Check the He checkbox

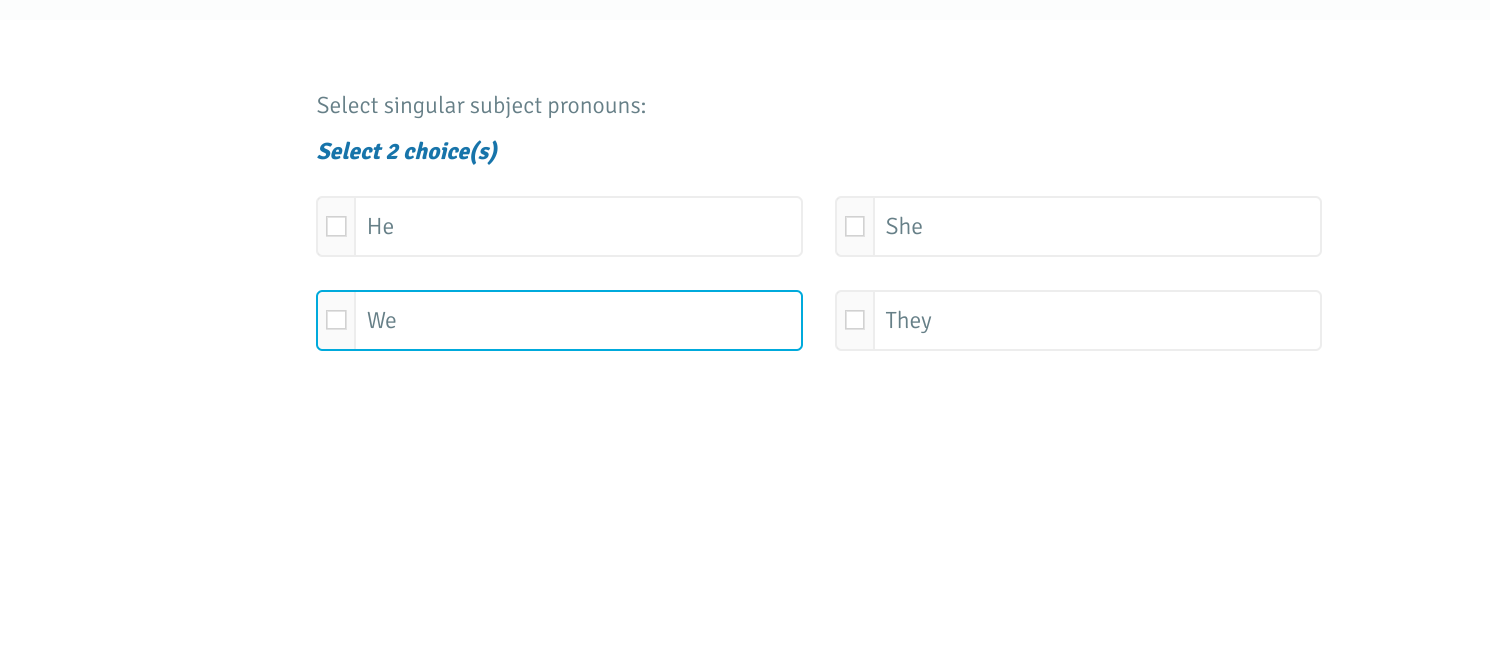(x=336, y=227)
